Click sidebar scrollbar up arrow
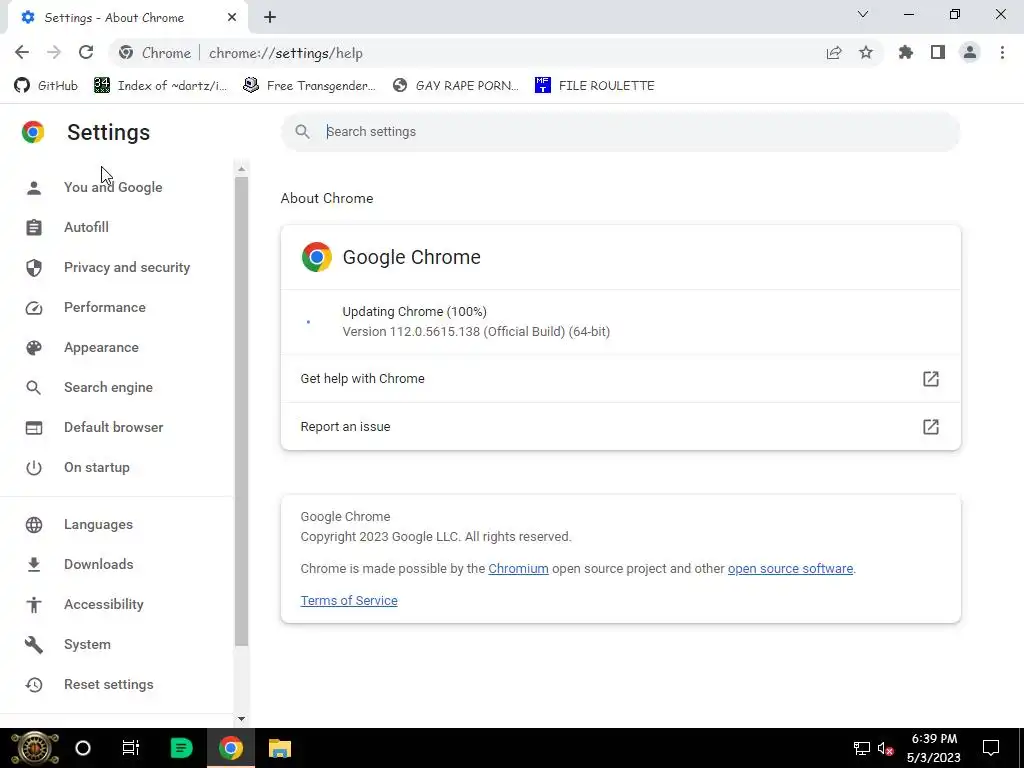 (242, 169)
